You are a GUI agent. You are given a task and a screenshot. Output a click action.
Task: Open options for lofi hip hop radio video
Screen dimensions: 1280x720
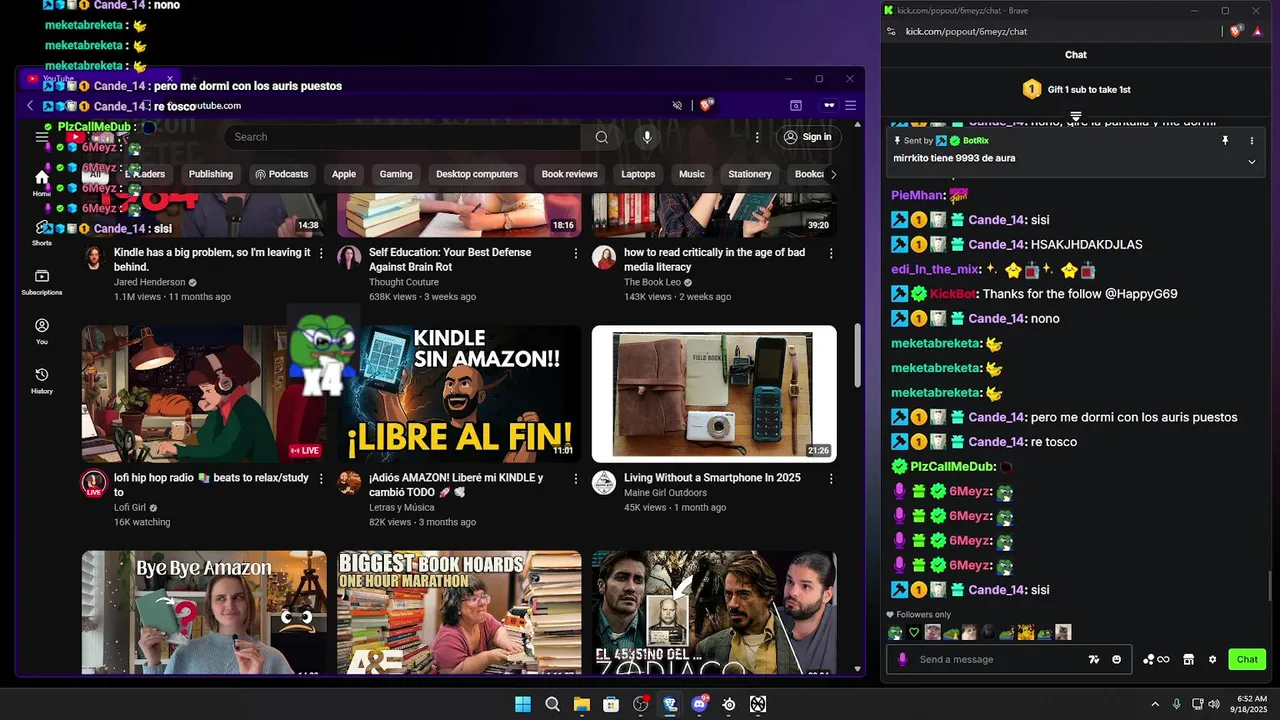point(320,479)
